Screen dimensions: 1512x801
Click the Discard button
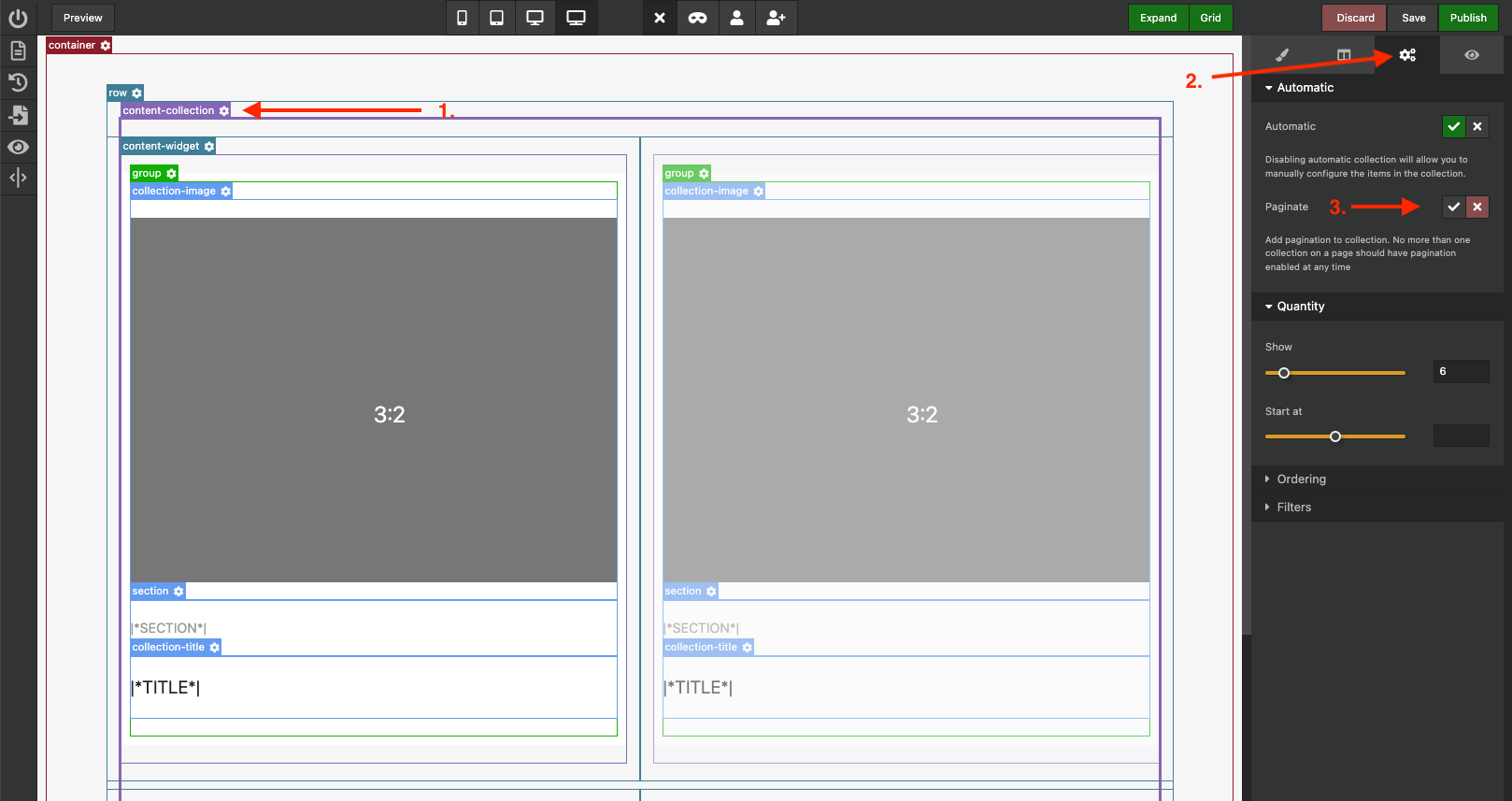click(1355, 18)
